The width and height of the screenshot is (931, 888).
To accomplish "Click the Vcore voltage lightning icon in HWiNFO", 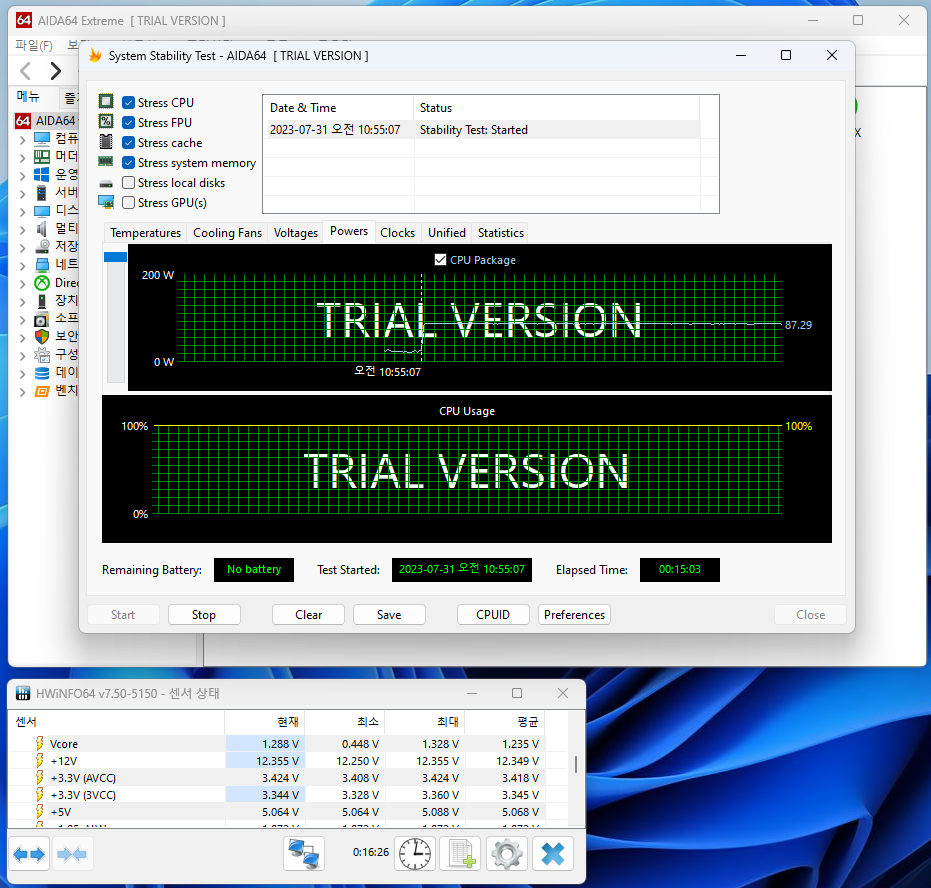I will coord(39,744).
